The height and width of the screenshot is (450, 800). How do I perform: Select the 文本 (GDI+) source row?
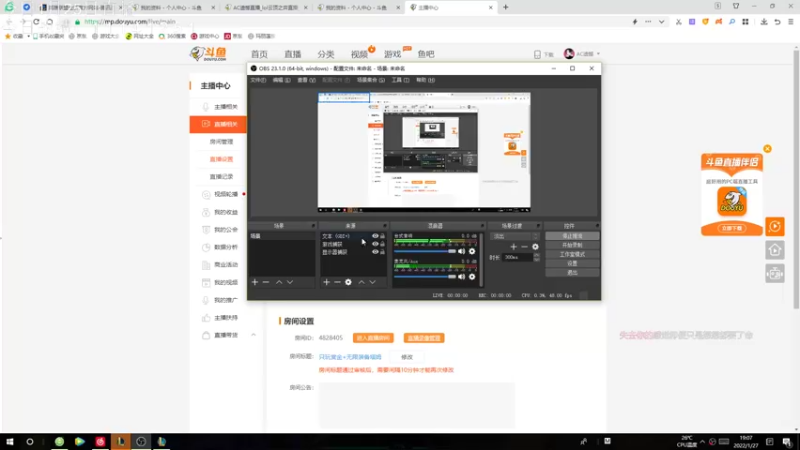(353, 236)
